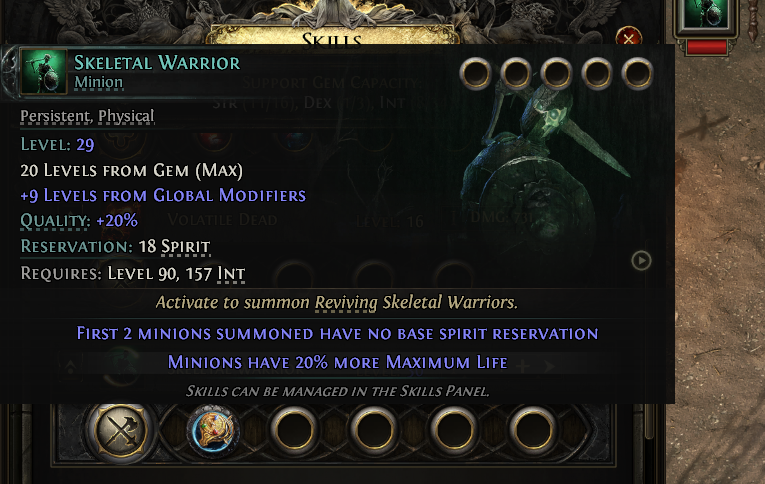Click the underlined Physical tag
765x484 pixels.
(126, 116)
